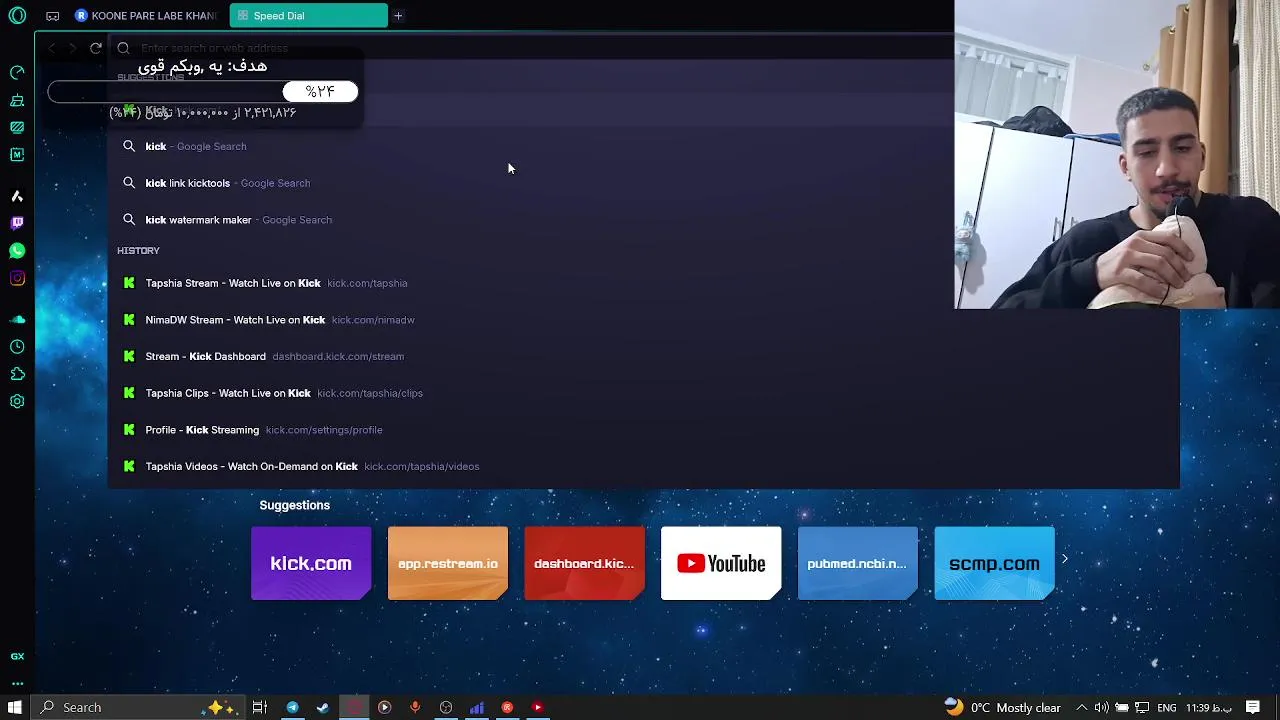This screenshot has height=720, width=1280.
Task: Open Task View in the taskbar
Action: pyautogui.click(x=260, y=707)
